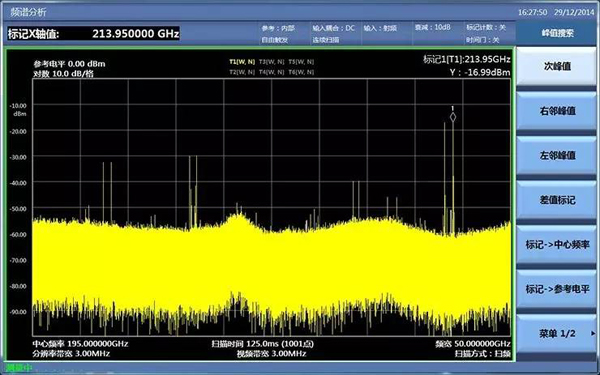600x375 pixels.
Task: Select the 左邻峰值 softkey
Action: pyautogui.click(x=557, y=156)
